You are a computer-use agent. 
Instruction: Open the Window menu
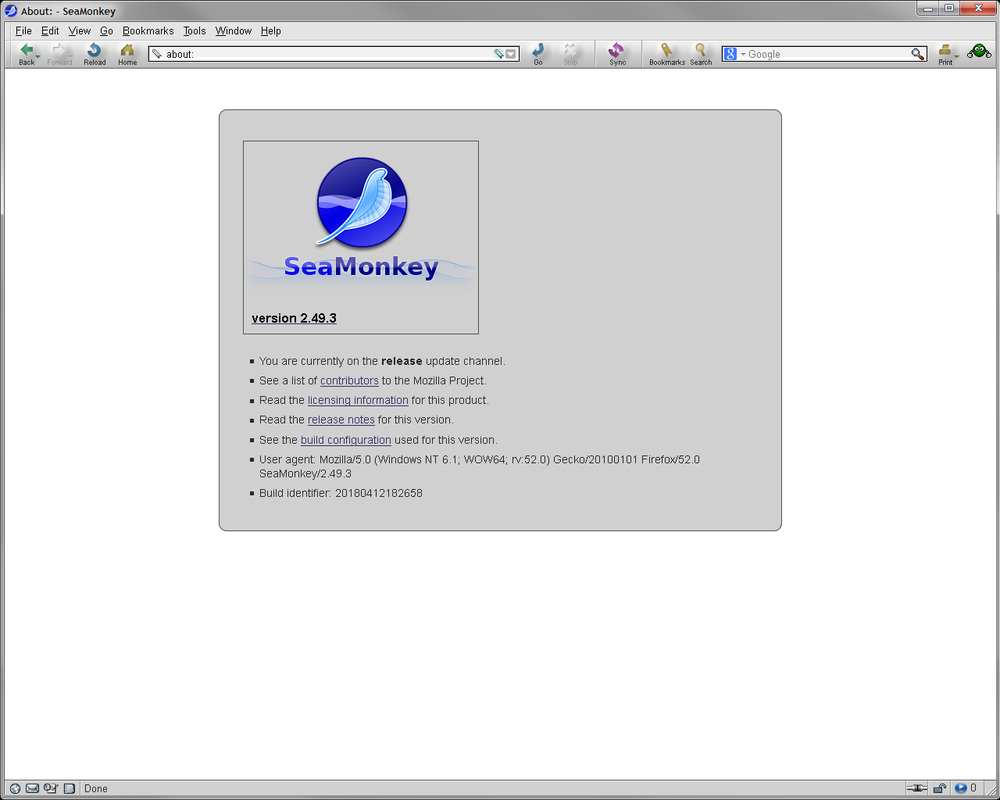coord(233,31)
